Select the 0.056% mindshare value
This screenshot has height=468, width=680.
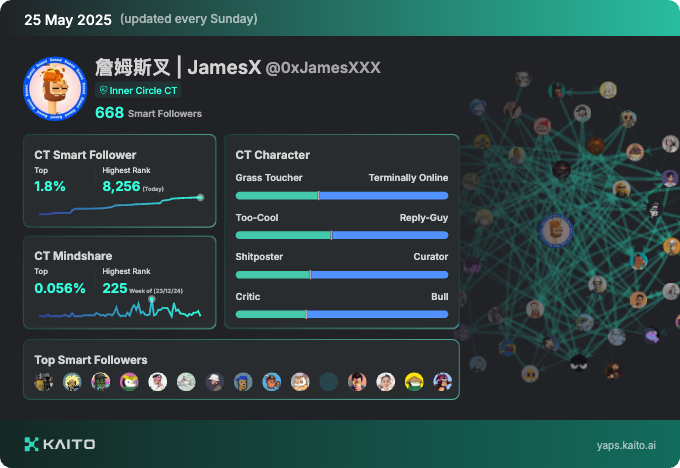[60, 288]
